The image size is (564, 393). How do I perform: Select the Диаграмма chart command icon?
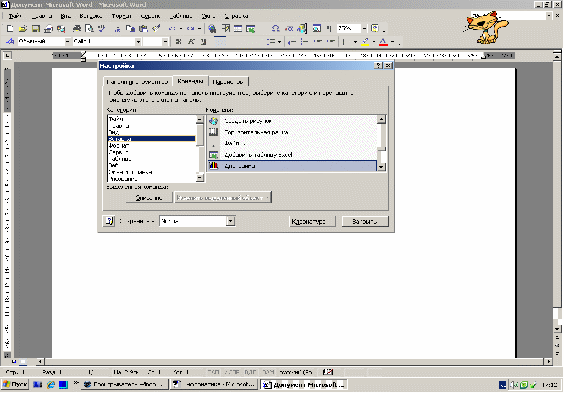tap(214, 166)
